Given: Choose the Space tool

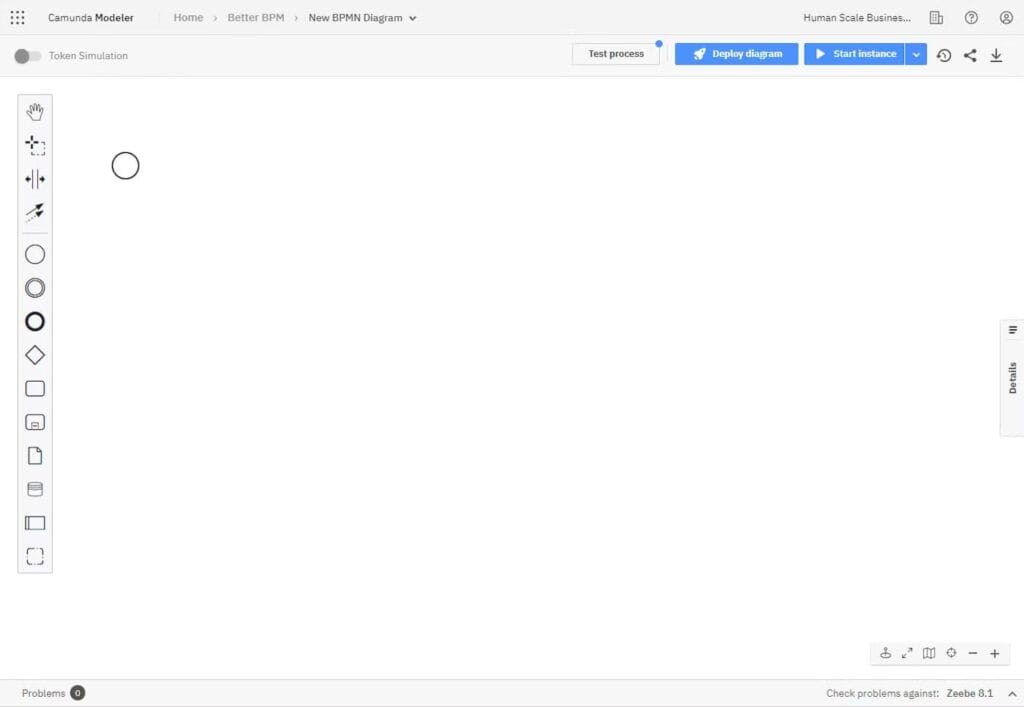Looking at the screenshot, I should point(35,179).
